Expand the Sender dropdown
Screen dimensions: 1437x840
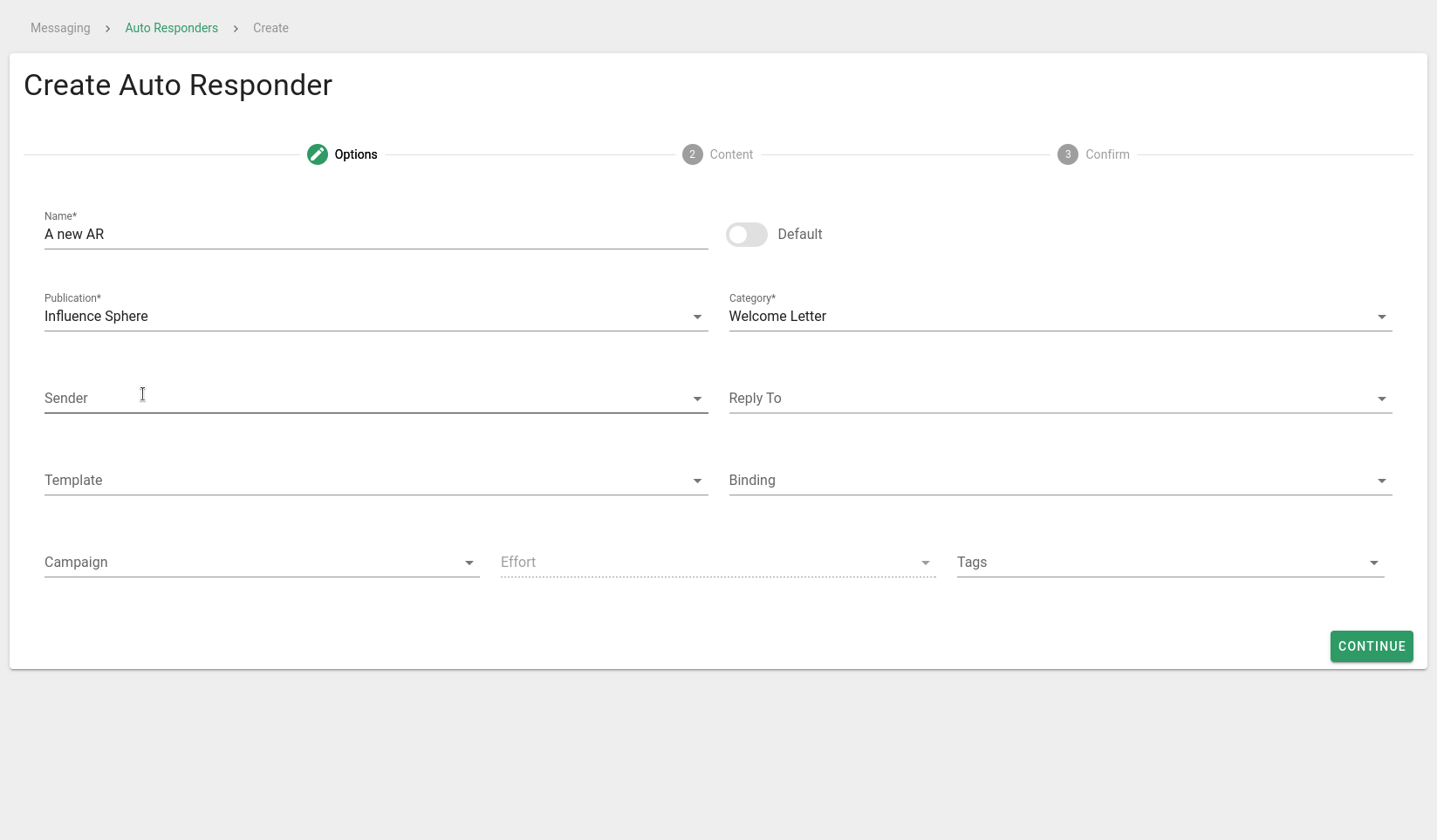[376, 398]
